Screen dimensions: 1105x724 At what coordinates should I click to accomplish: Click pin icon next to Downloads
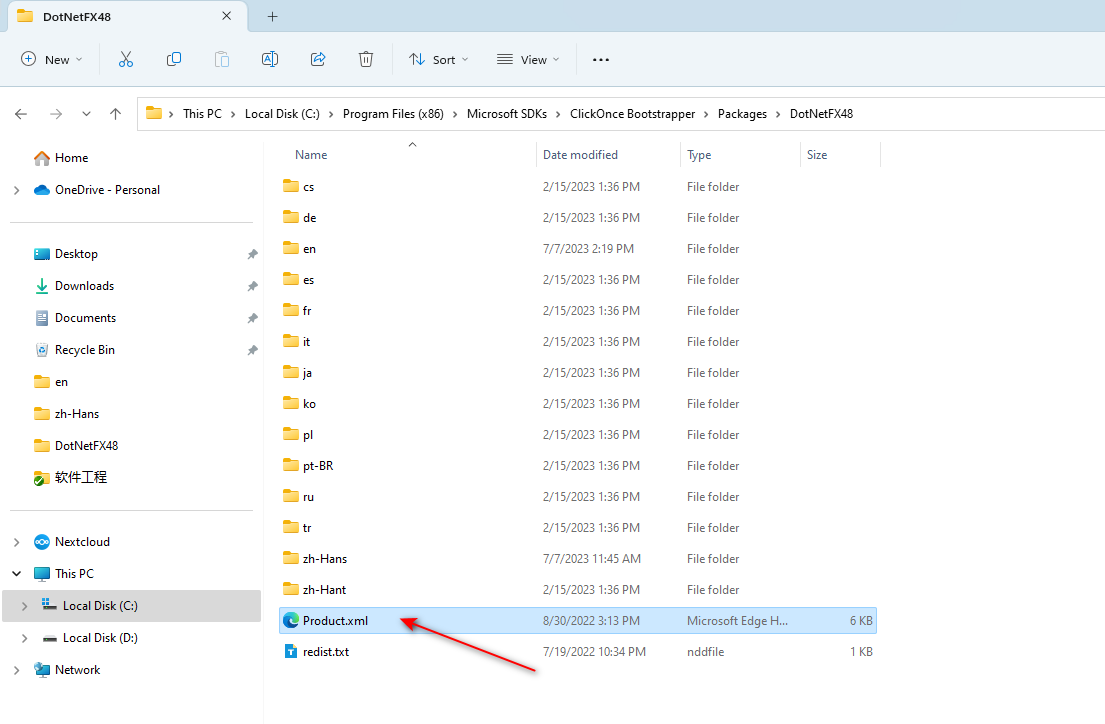point(252,286)
